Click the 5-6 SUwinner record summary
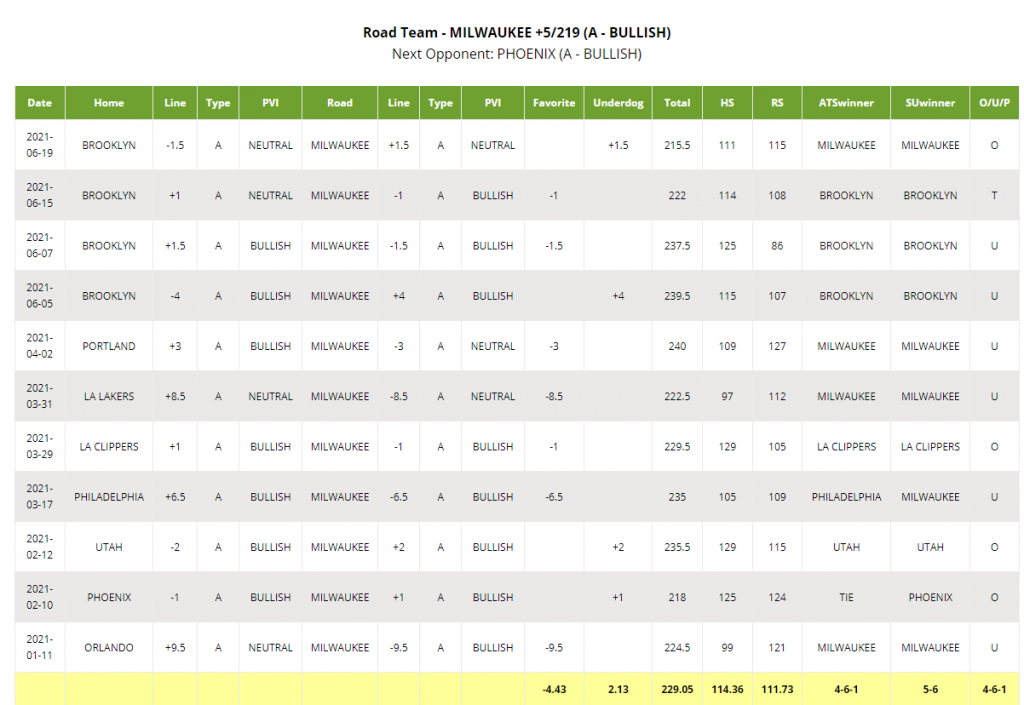1024x705 pixels. click(930, 689)
